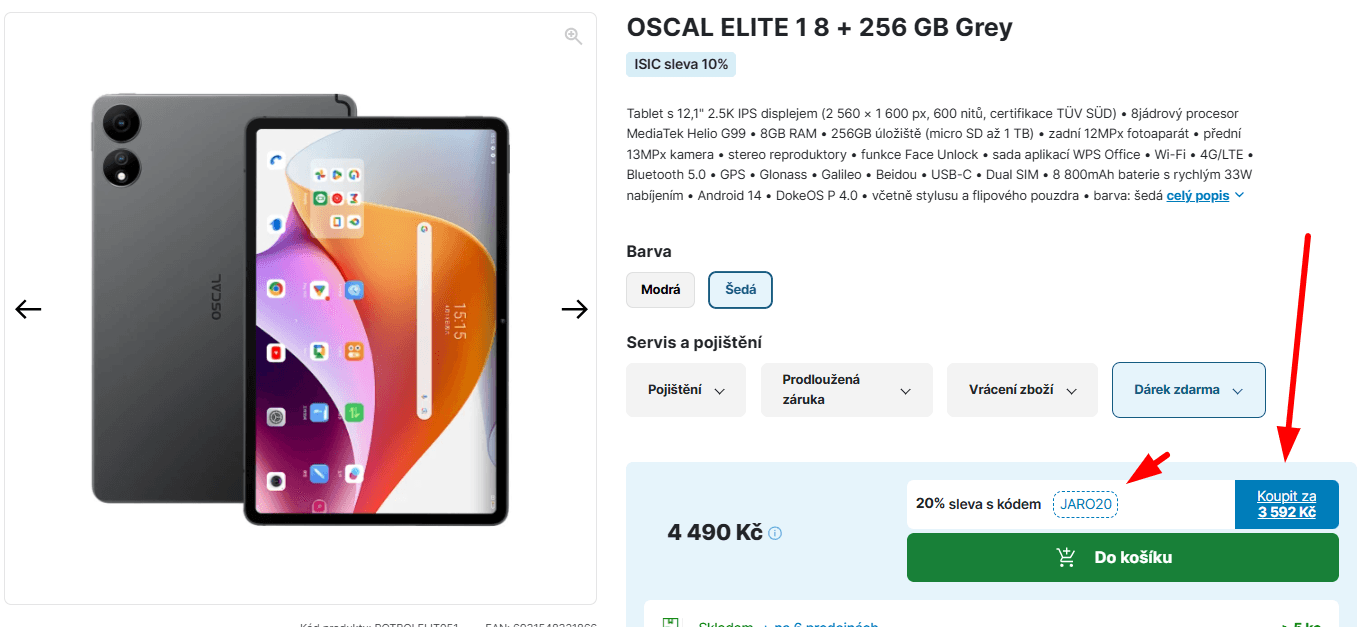Expand the full description via celý popis
The image size is (1361, 627).
tap(1196, 195)
